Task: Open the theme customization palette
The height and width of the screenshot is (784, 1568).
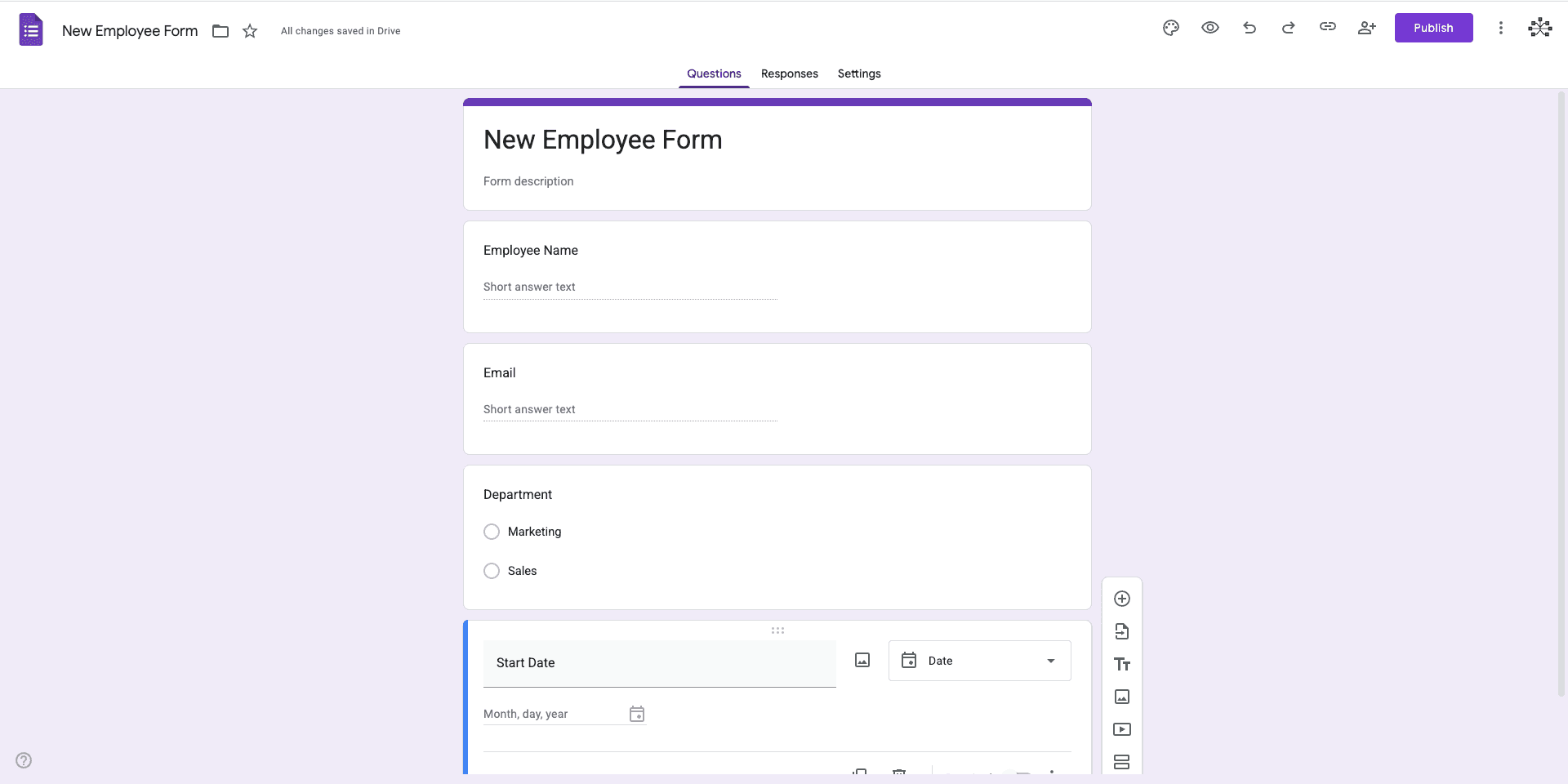Action: point(1170,27)
